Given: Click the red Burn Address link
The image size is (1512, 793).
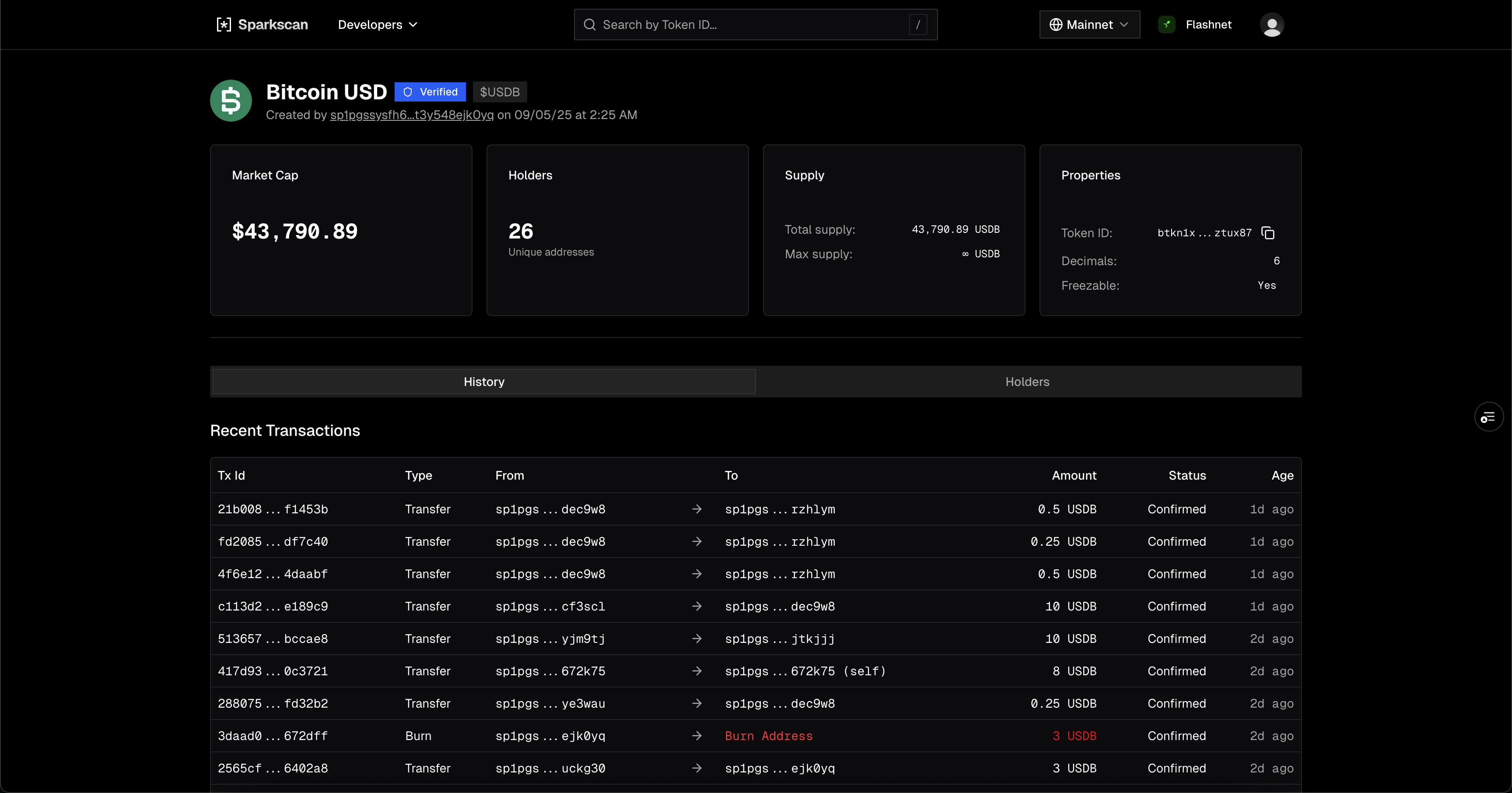Looking at the screenshot, I should coord(768,736).
